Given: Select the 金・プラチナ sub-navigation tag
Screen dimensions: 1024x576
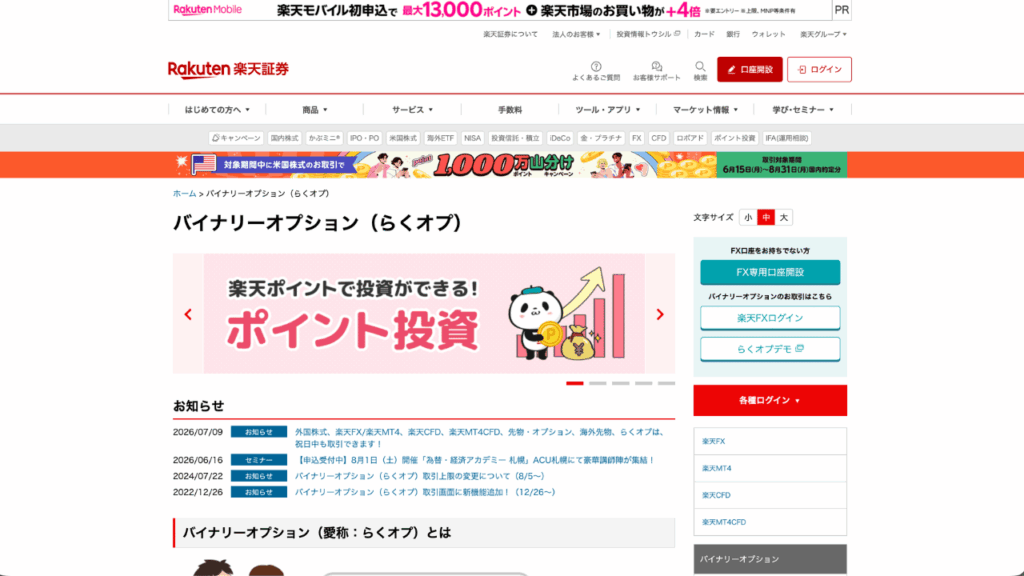Looking at the screenshot, I should coord(601,138).
